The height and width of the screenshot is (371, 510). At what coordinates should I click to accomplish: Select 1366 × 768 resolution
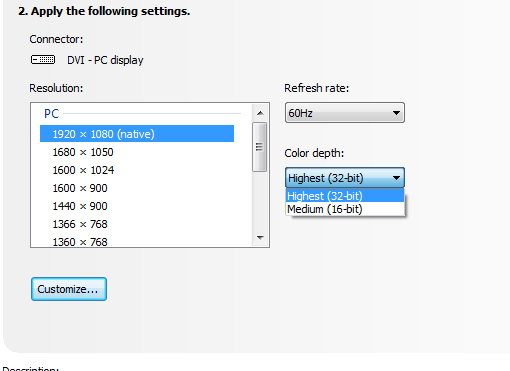(x=137, y=224)
